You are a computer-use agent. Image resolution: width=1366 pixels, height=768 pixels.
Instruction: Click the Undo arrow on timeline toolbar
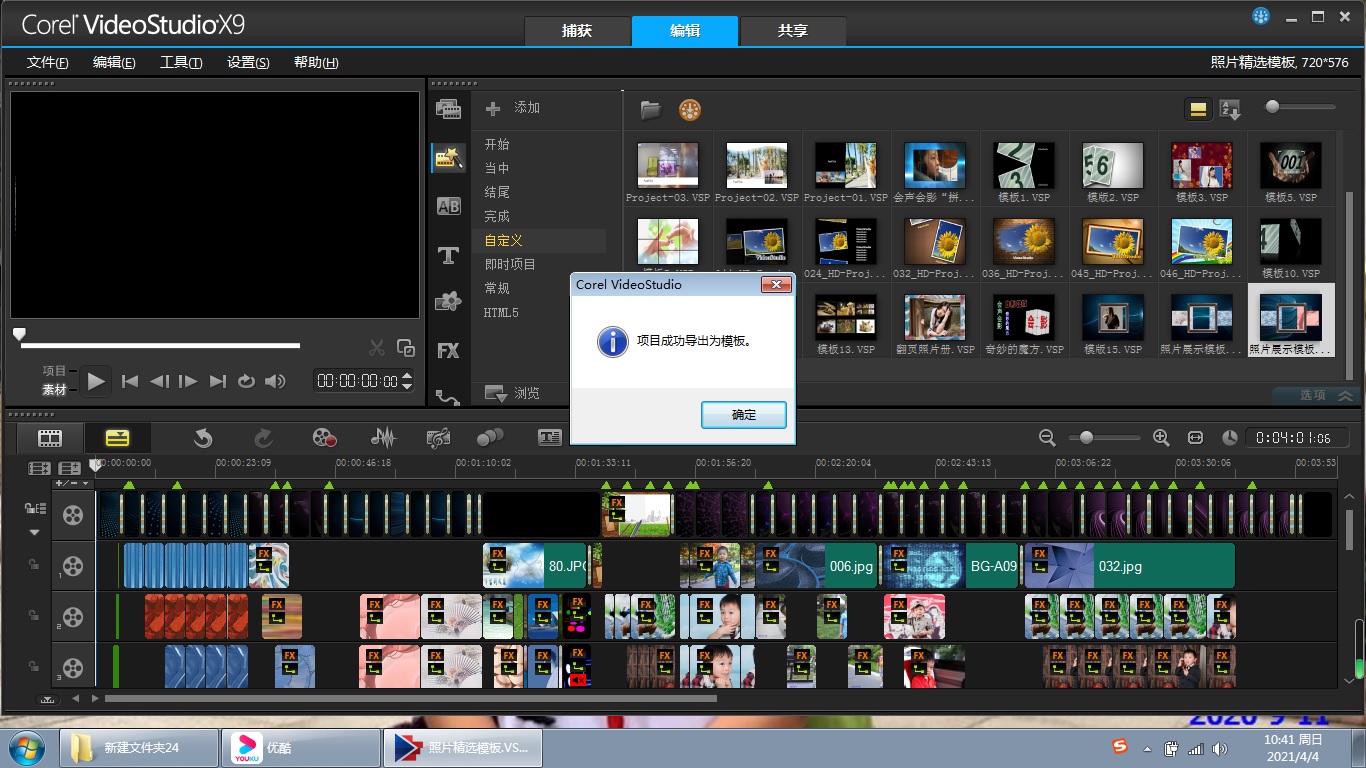(203, 438)
